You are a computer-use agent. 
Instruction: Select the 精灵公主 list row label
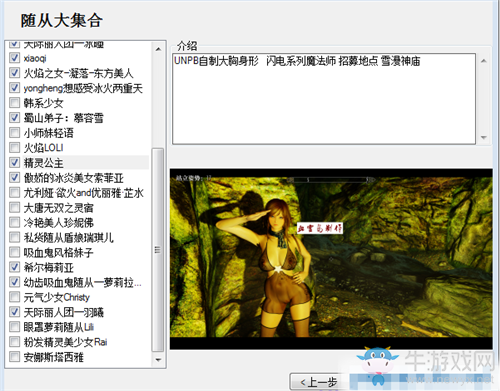43,163
